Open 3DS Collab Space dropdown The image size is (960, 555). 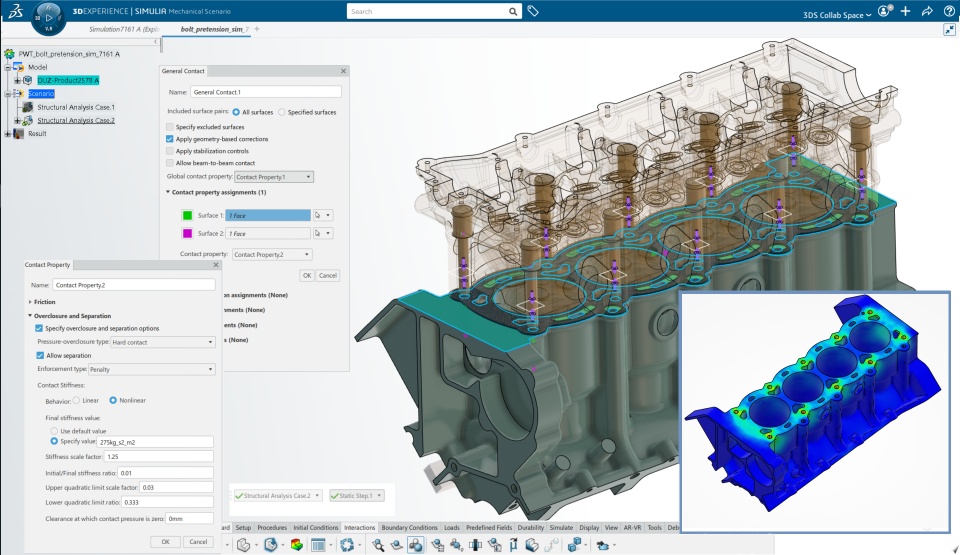[x=837, y=15]
